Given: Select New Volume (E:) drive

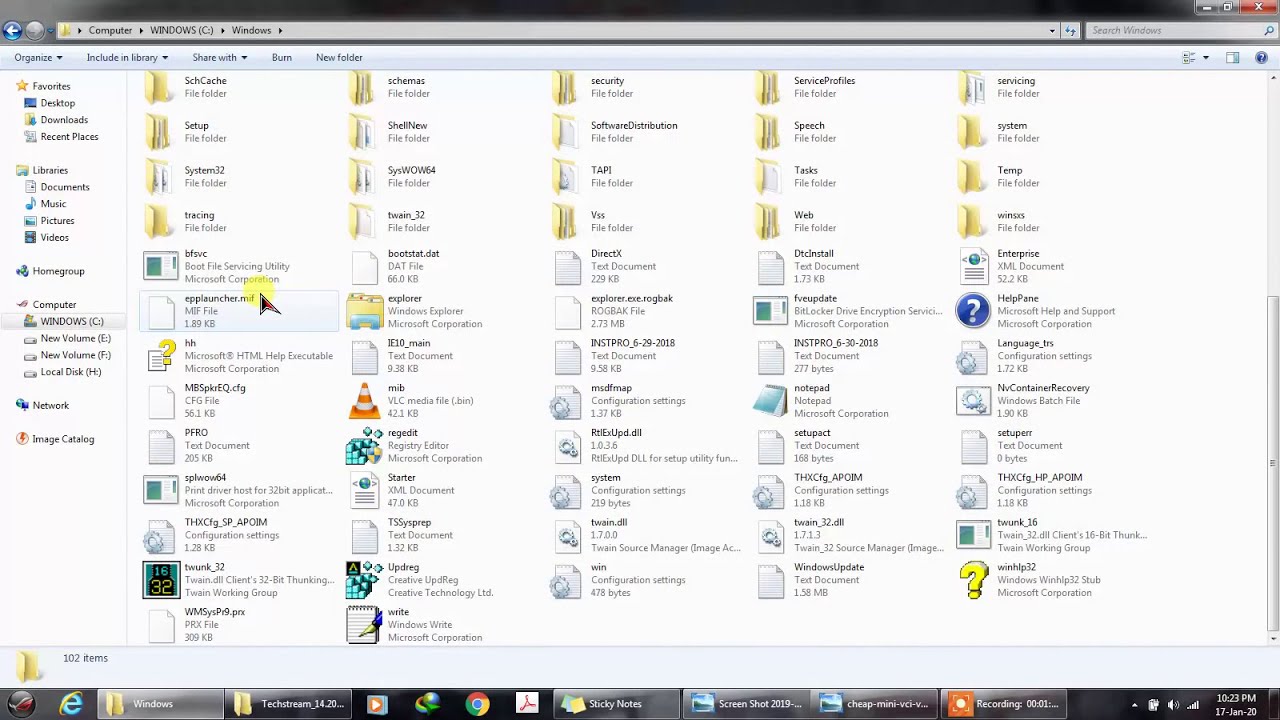Looking at the screenshot, I should click(75, 338).
